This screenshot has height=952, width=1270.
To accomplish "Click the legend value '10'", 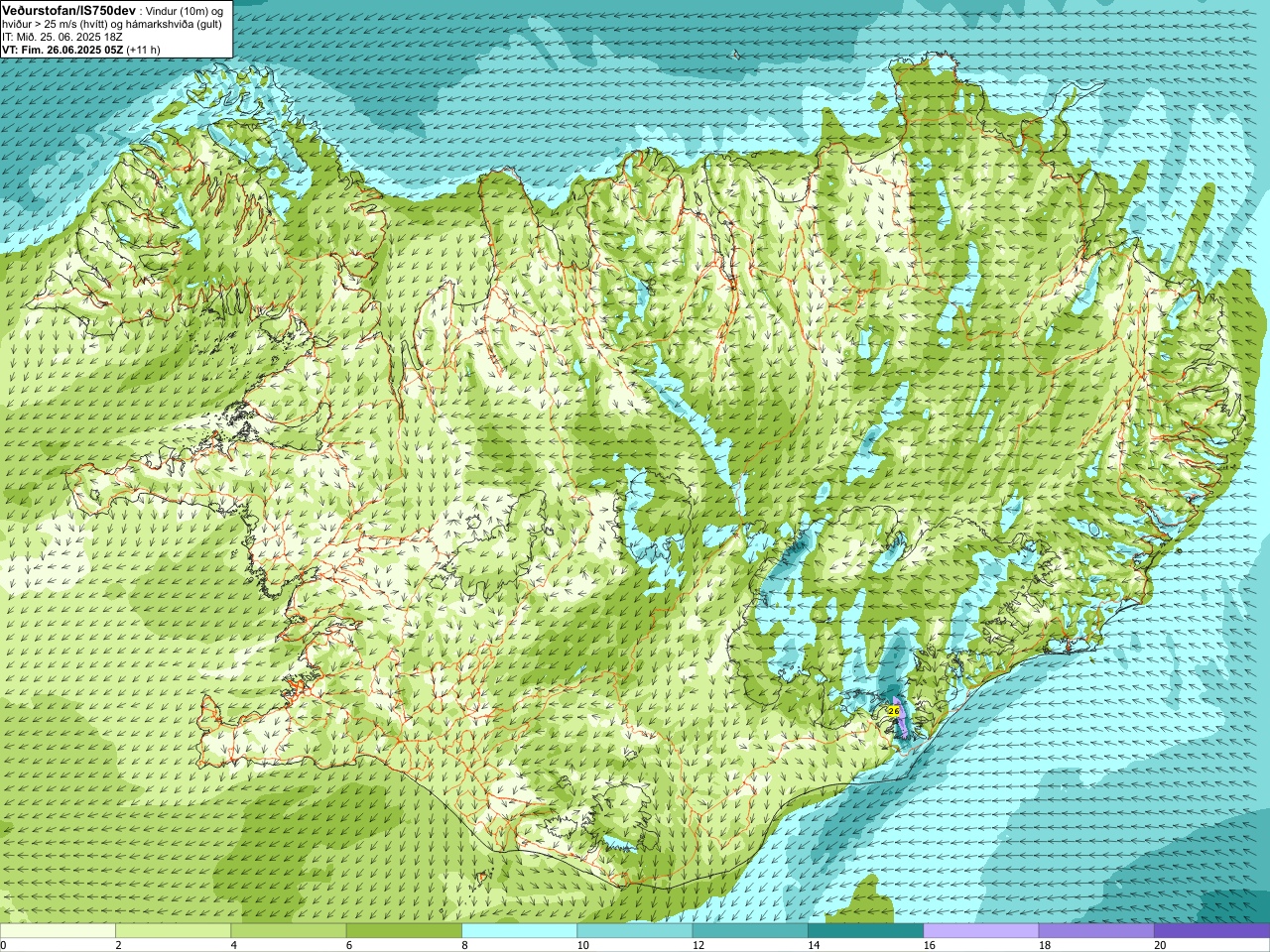I will (x=582, y=946).
